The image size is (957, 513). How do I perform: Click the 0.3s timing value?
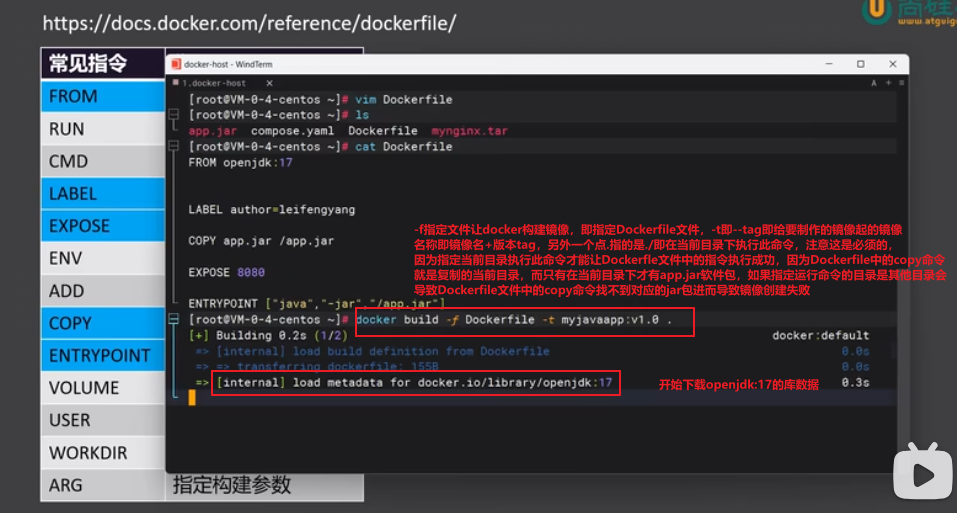[x=855, y=382]
